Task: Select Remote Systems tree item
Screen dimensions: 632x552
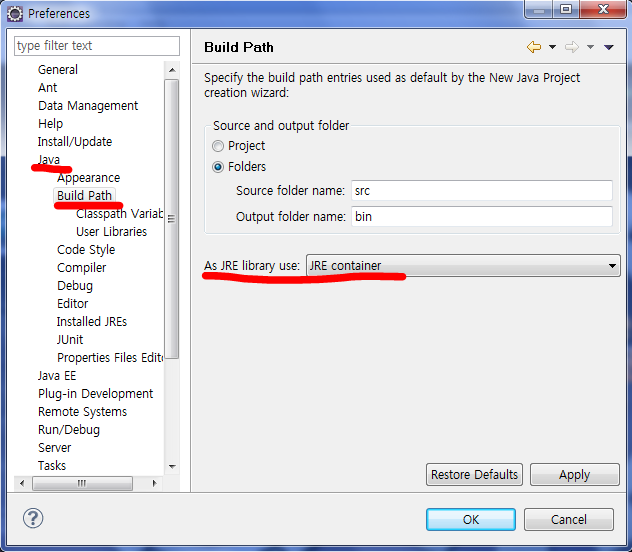Action: point(82,412)
